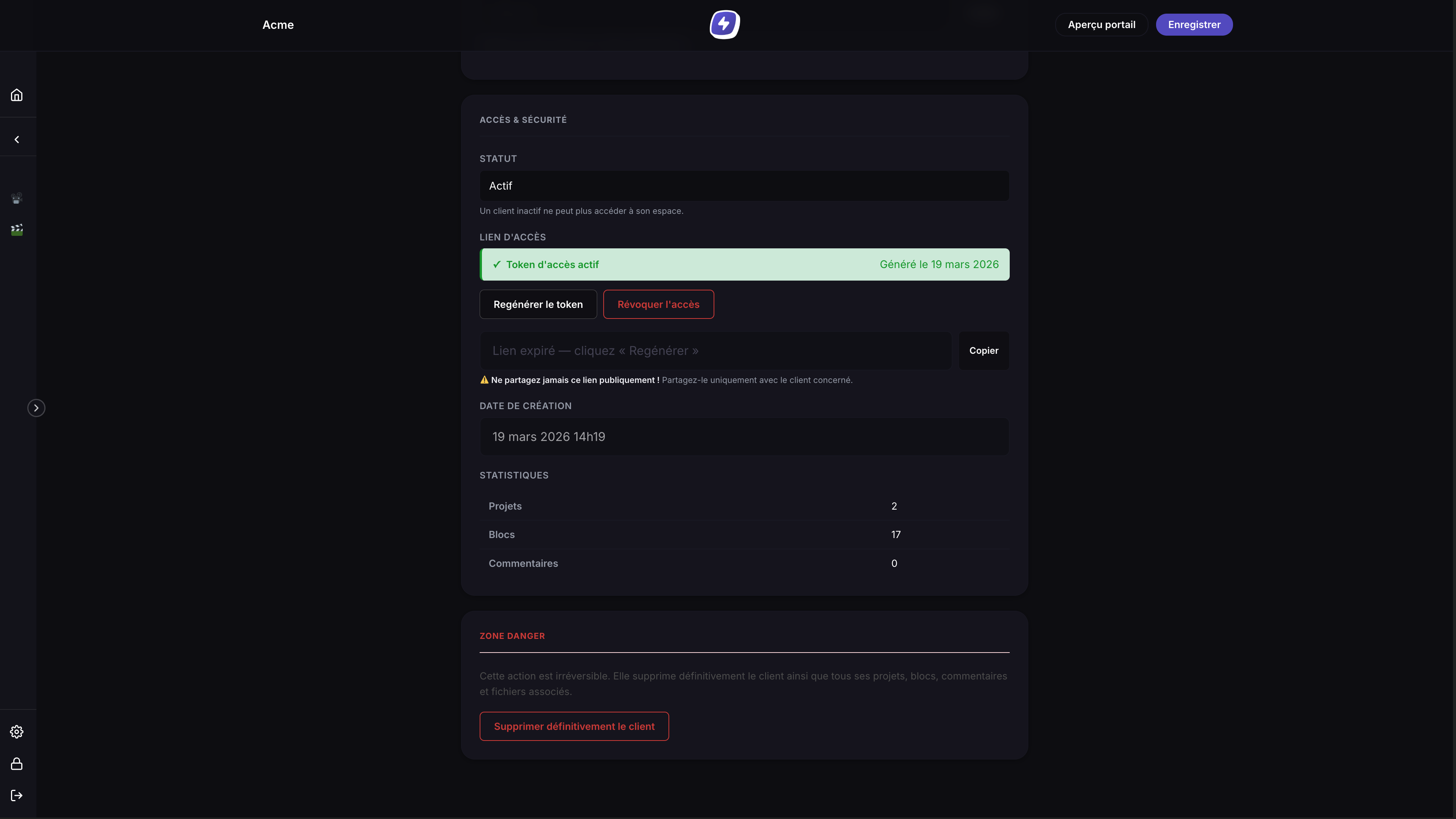Image resolution: width=1456 pixels, height=819 pixels.
Task: Save changes with Enregistrer button
Action: [1194, 25]
